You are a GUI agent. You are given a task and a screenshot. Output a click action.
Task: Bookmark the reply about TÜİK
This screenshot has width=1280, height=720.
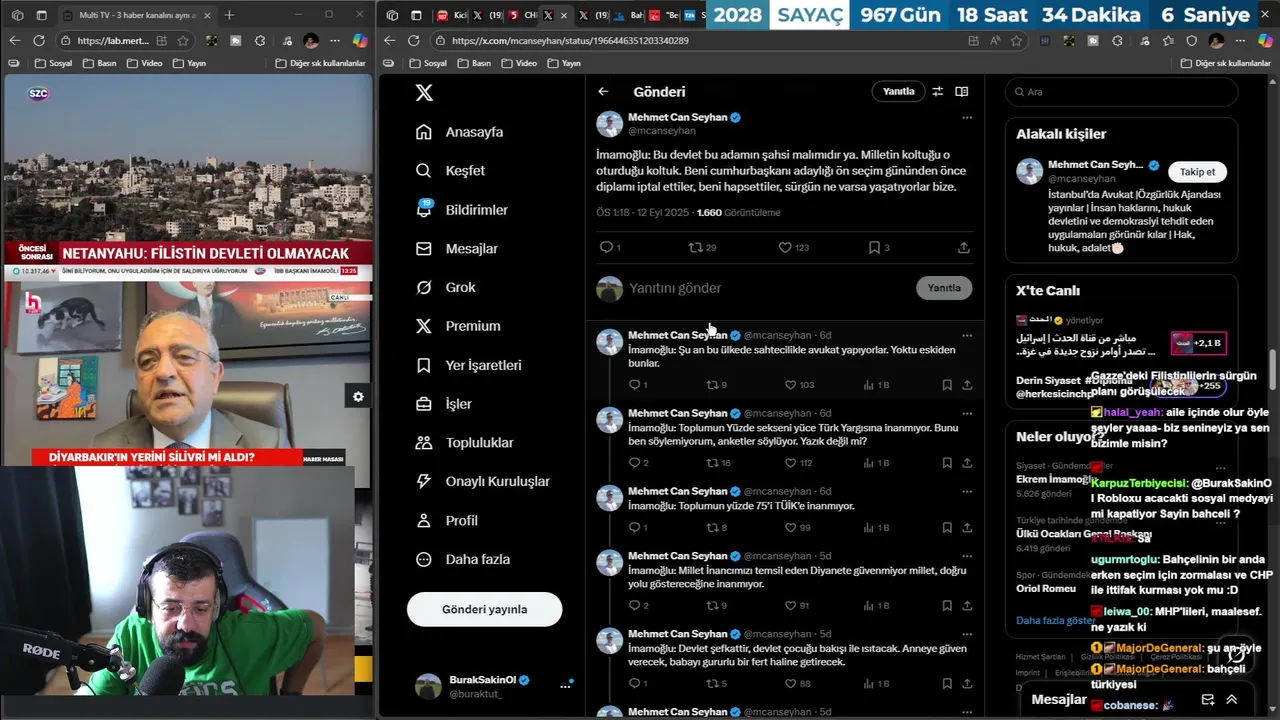[x=947, y=527]
